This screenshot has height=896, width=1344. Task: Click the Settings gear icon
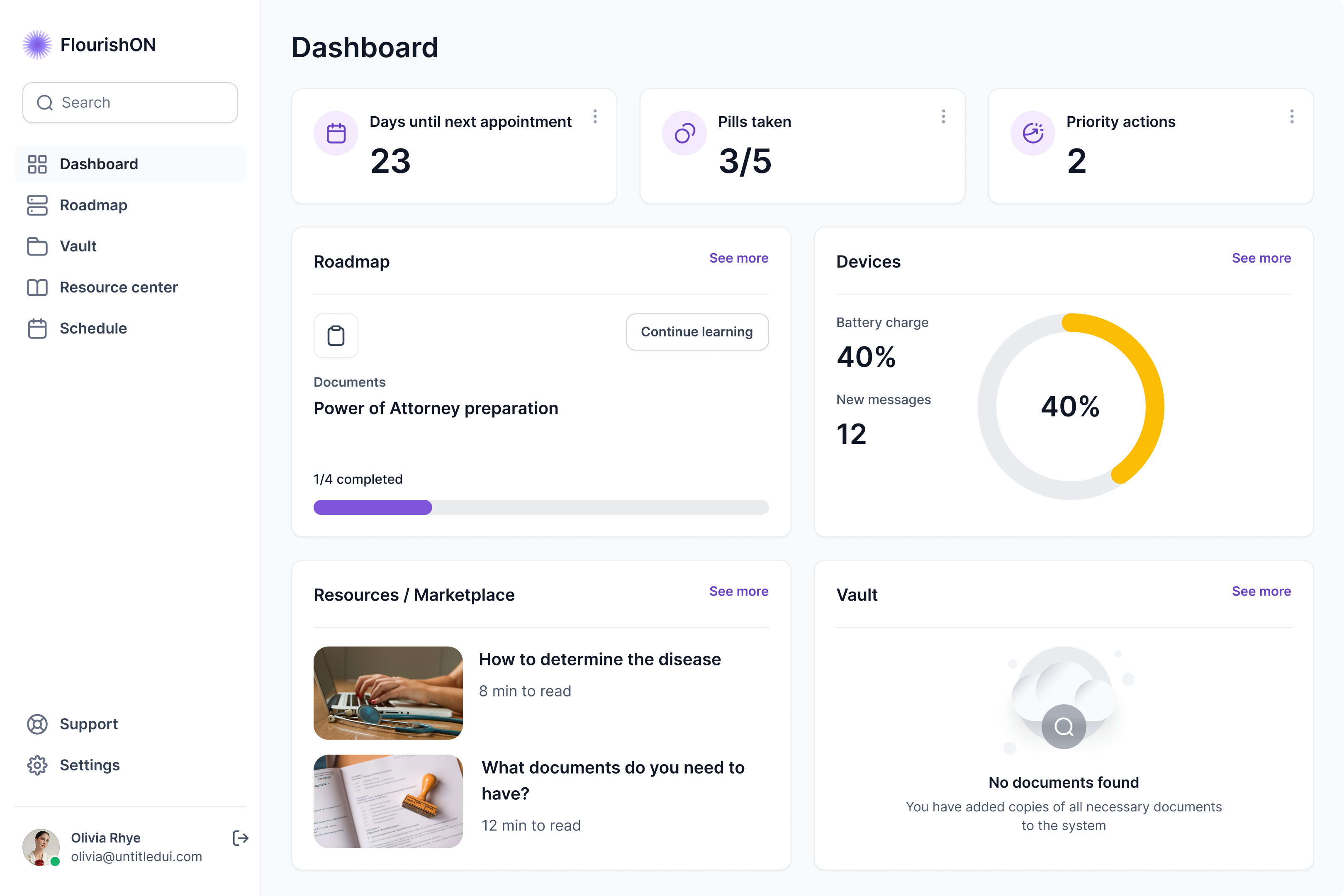(x=37, y=765)
